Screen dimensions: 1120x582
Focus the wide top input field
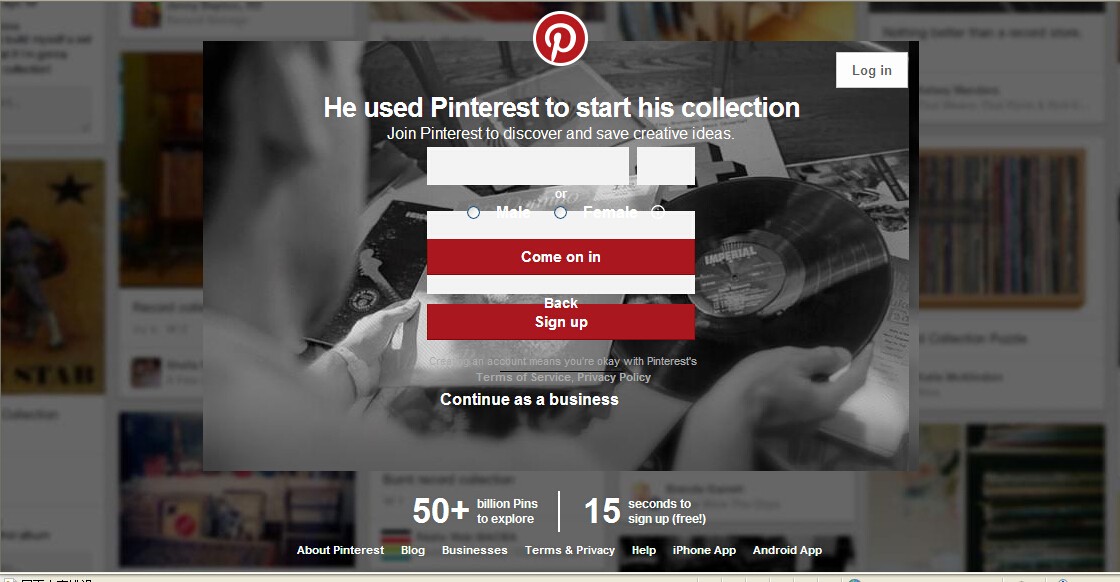[x=528, y=166]
